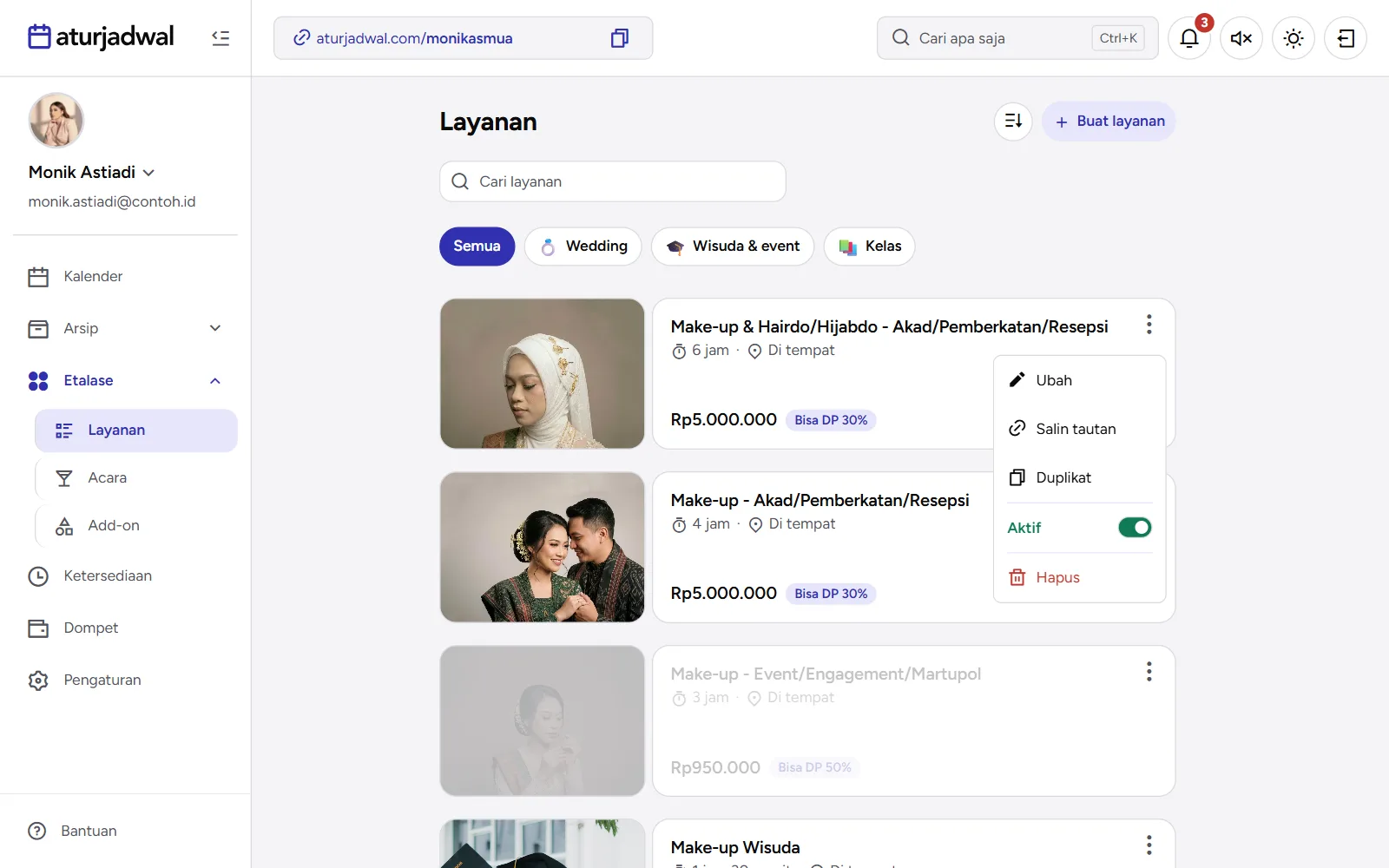Viewport: 1389px width, 868px height.
Task: Open Add-on under Etalase
Action: point(136,526)
